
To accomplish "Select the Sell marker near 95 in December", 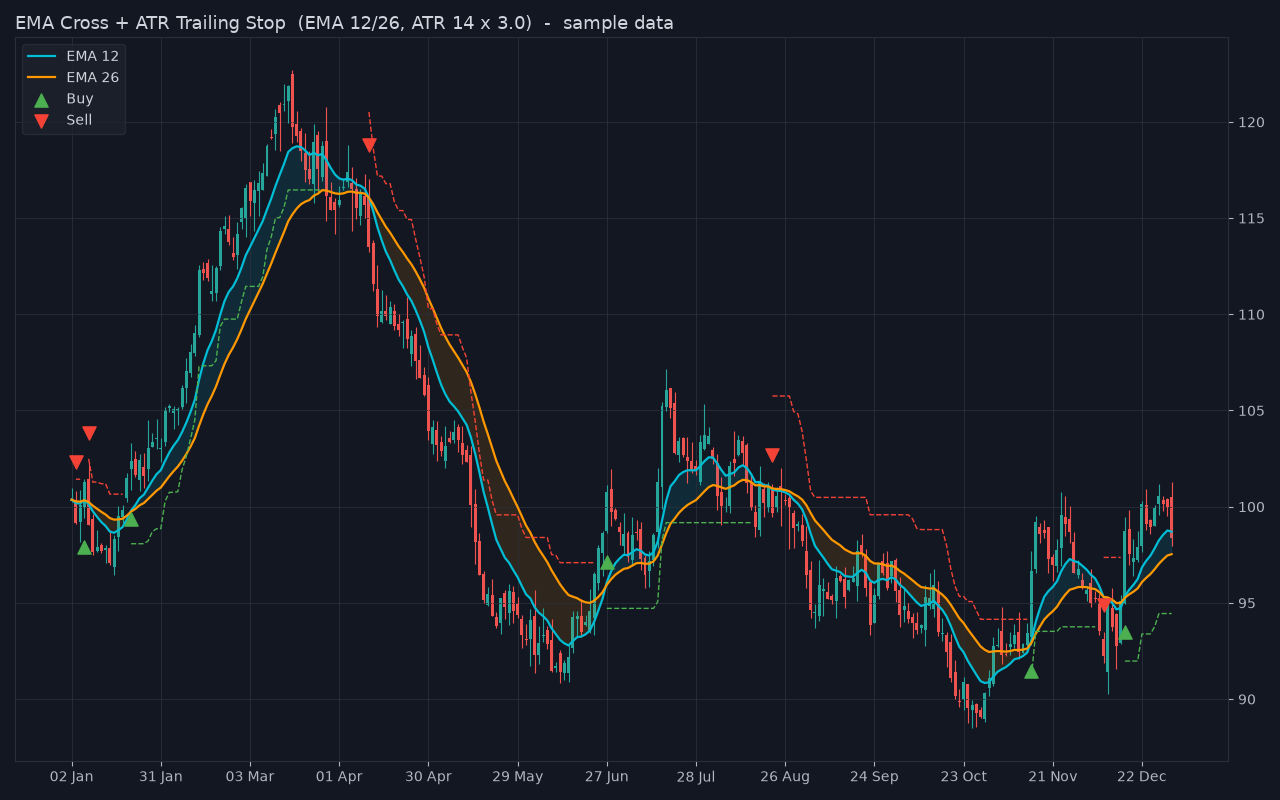I will pyautogui.click(x=1105, y=604).
